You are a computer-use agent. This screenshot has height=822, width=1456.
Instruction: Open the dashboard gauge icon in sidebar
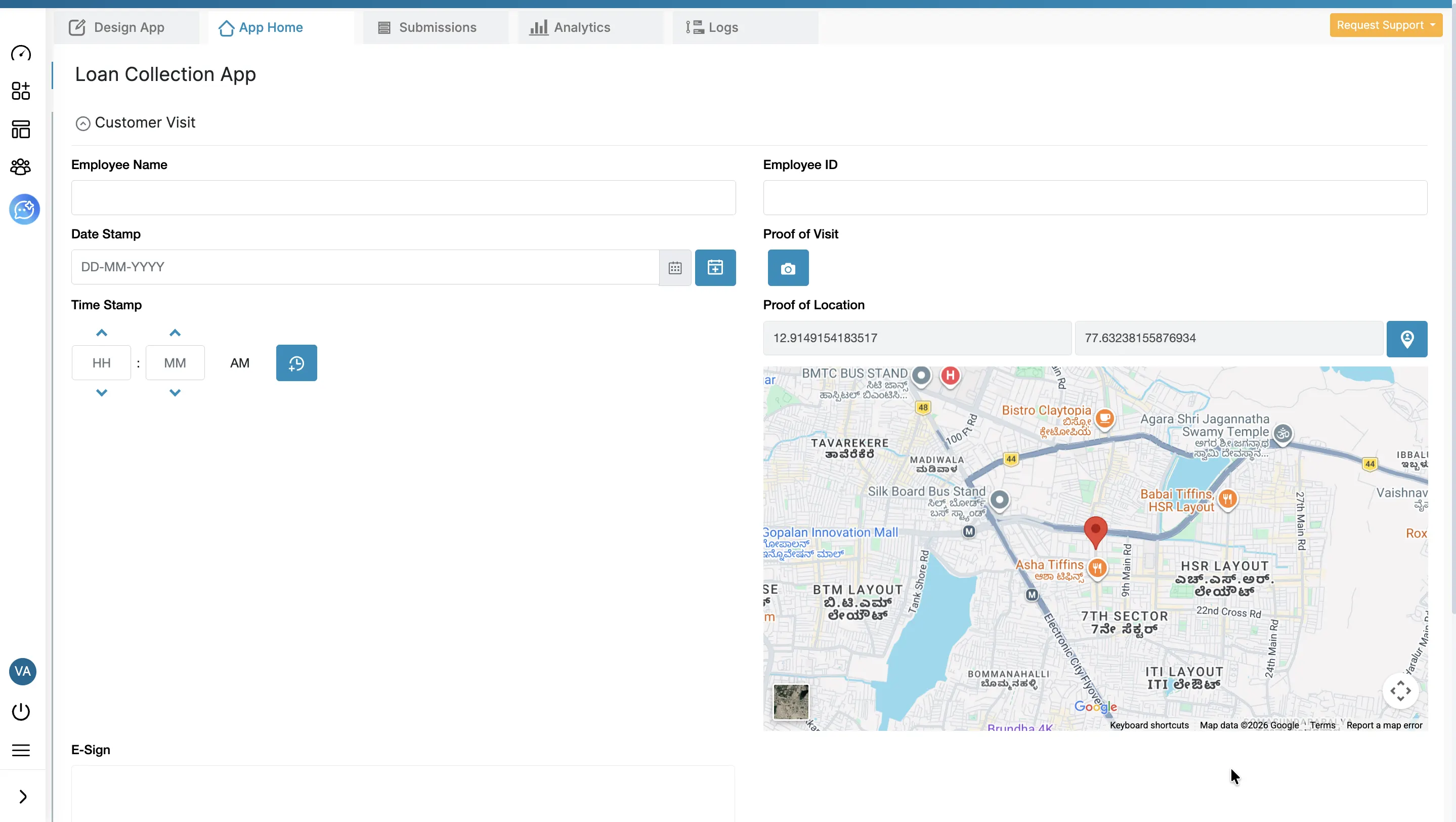tap(21, 53)
